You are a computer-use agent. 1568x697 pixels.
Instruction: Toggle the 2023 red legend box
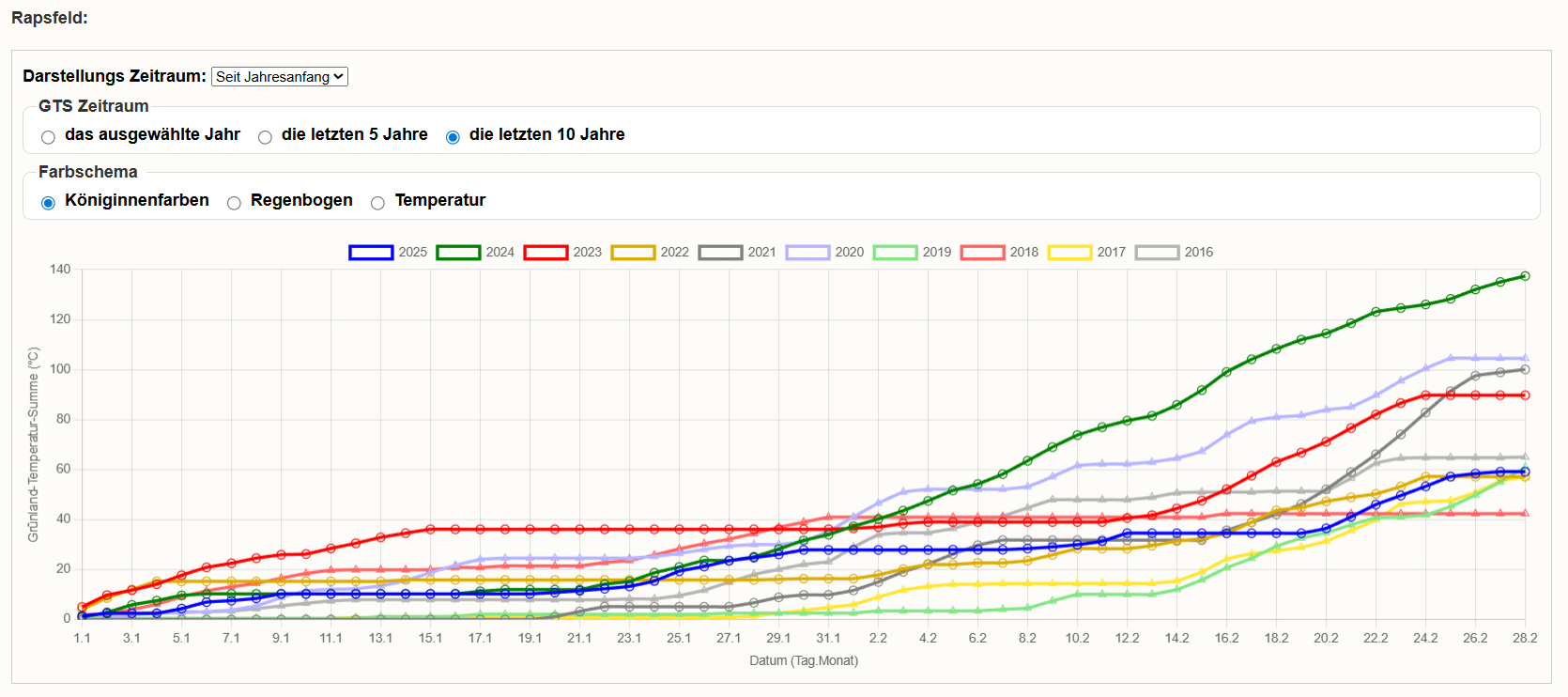[x=546, y=253]
